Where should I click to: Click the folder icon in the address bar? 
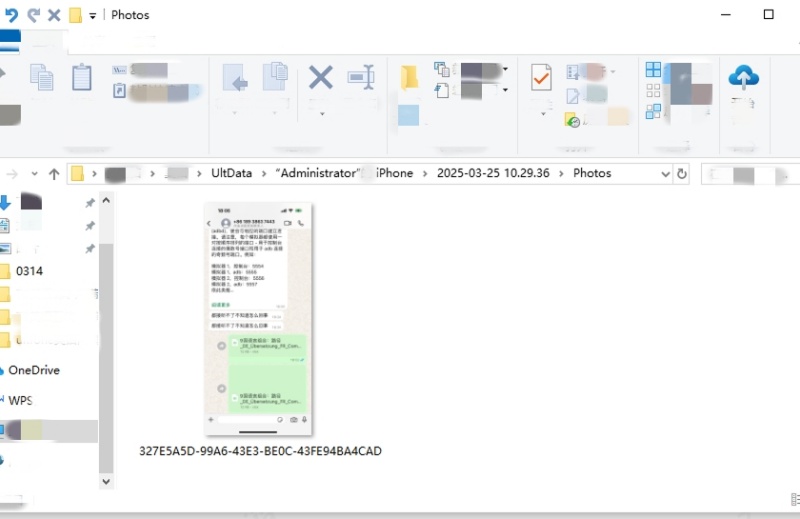pyautogui.click(x=77, y=174)
